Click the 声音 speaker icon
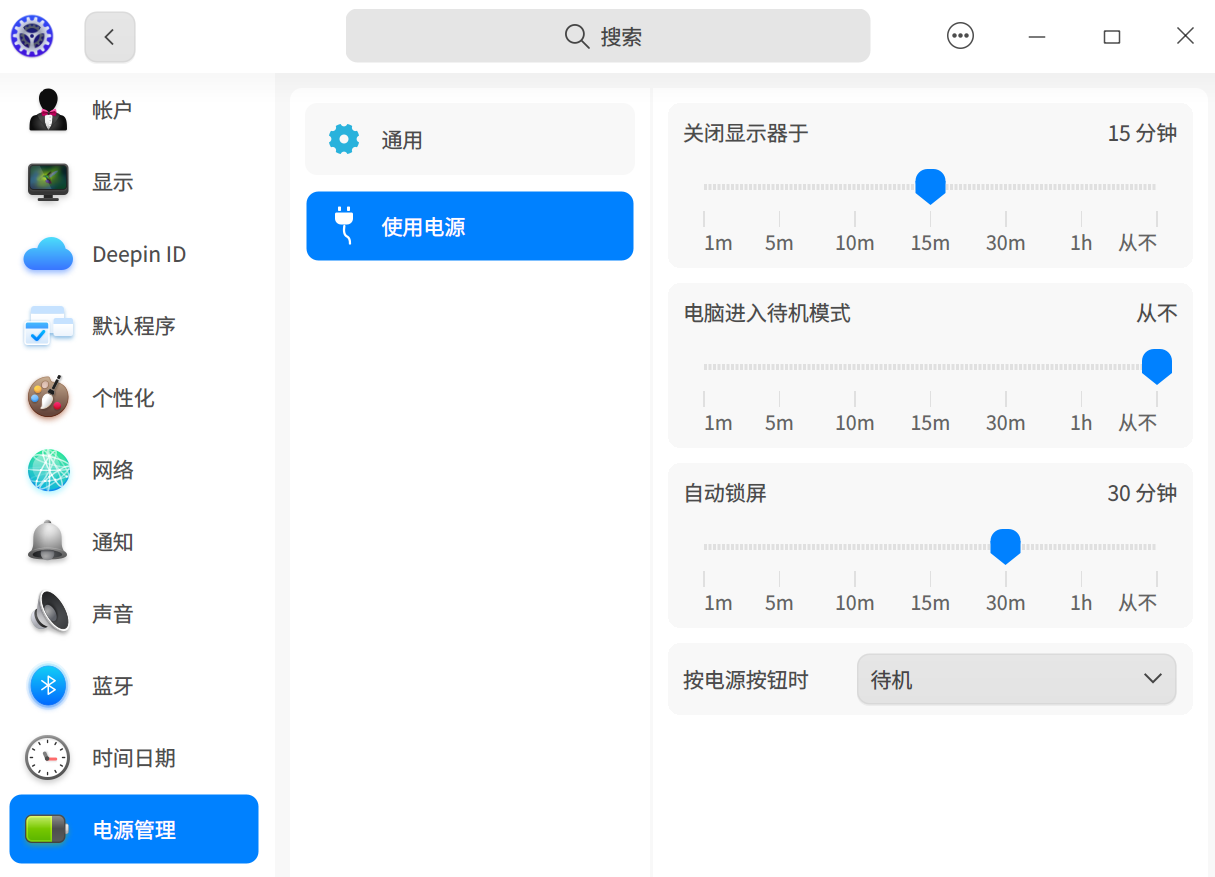Viewport: 1215px width, 877px height. click(x=48, y=614)
